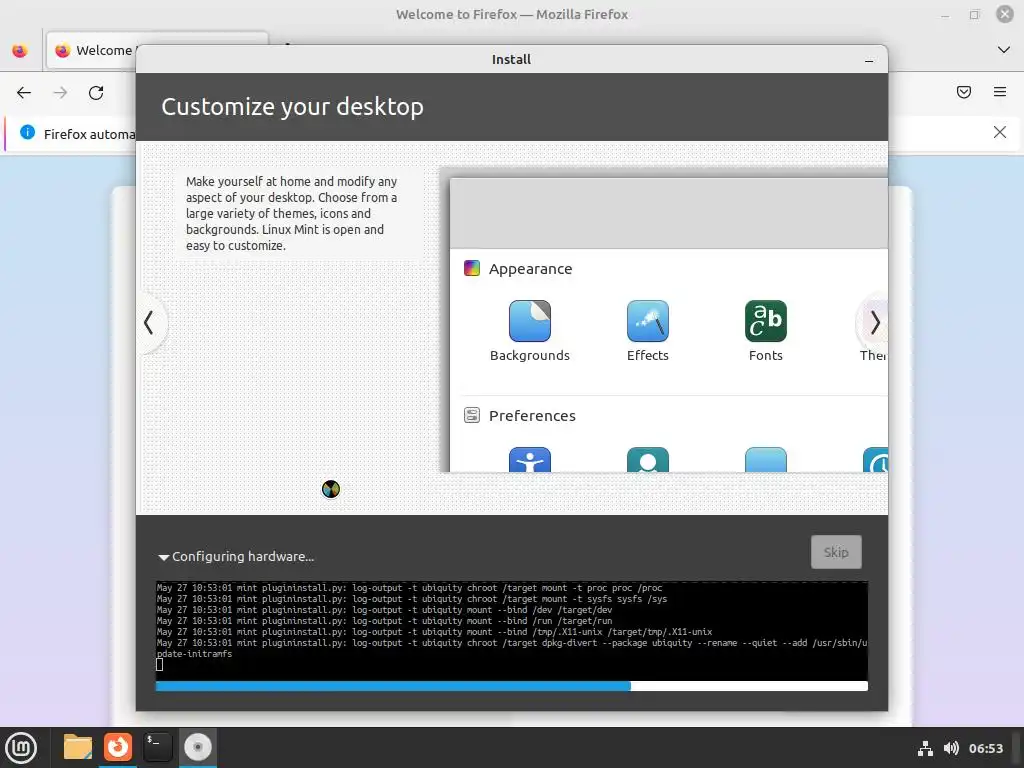The width and height of the screenshot is (1024, 768).
Task: Click the Firefox back arrow
Action: (x=24, y=93)
